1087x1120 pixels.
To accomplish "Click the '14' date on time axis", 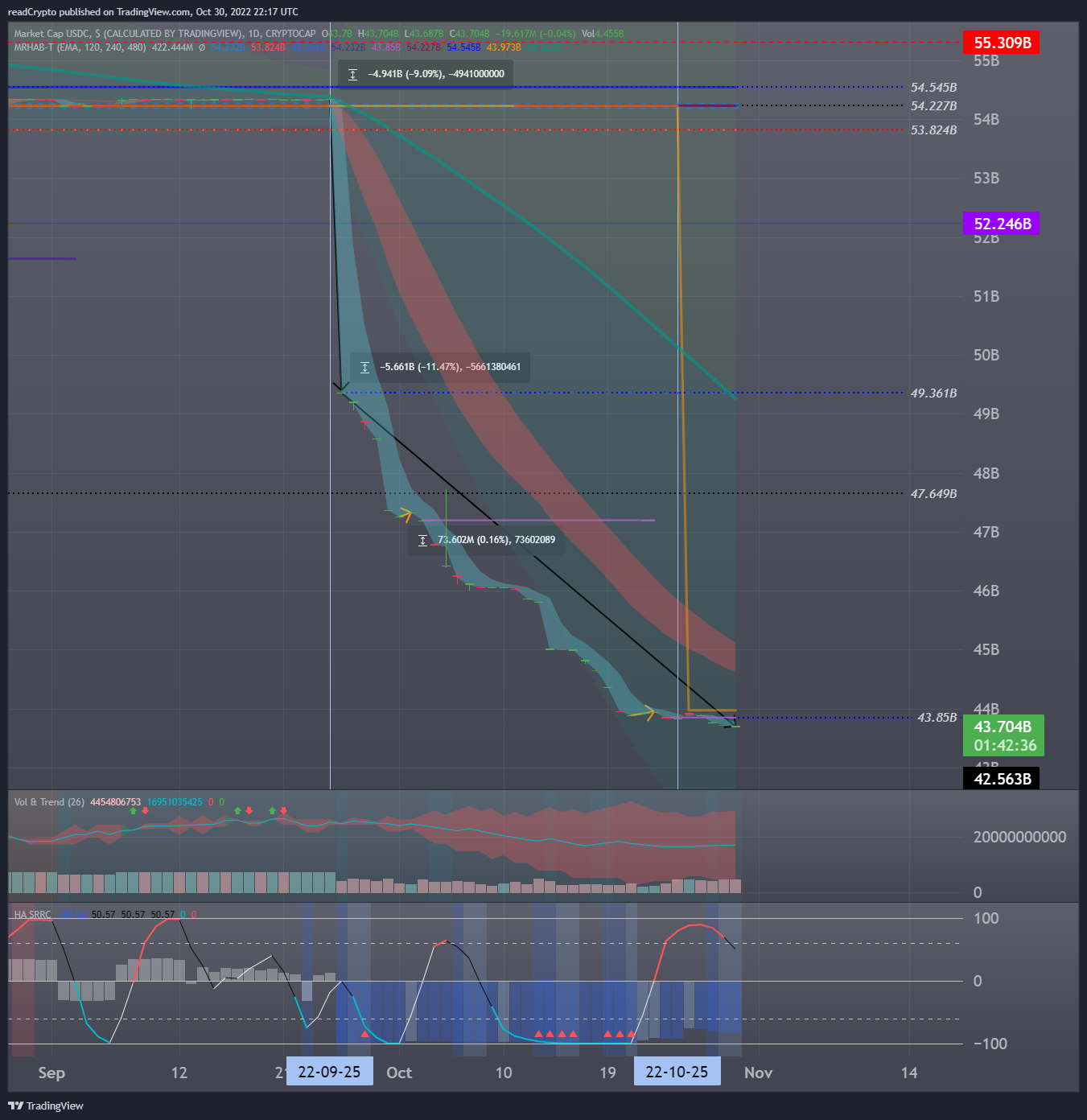I will click(909, 1073).
